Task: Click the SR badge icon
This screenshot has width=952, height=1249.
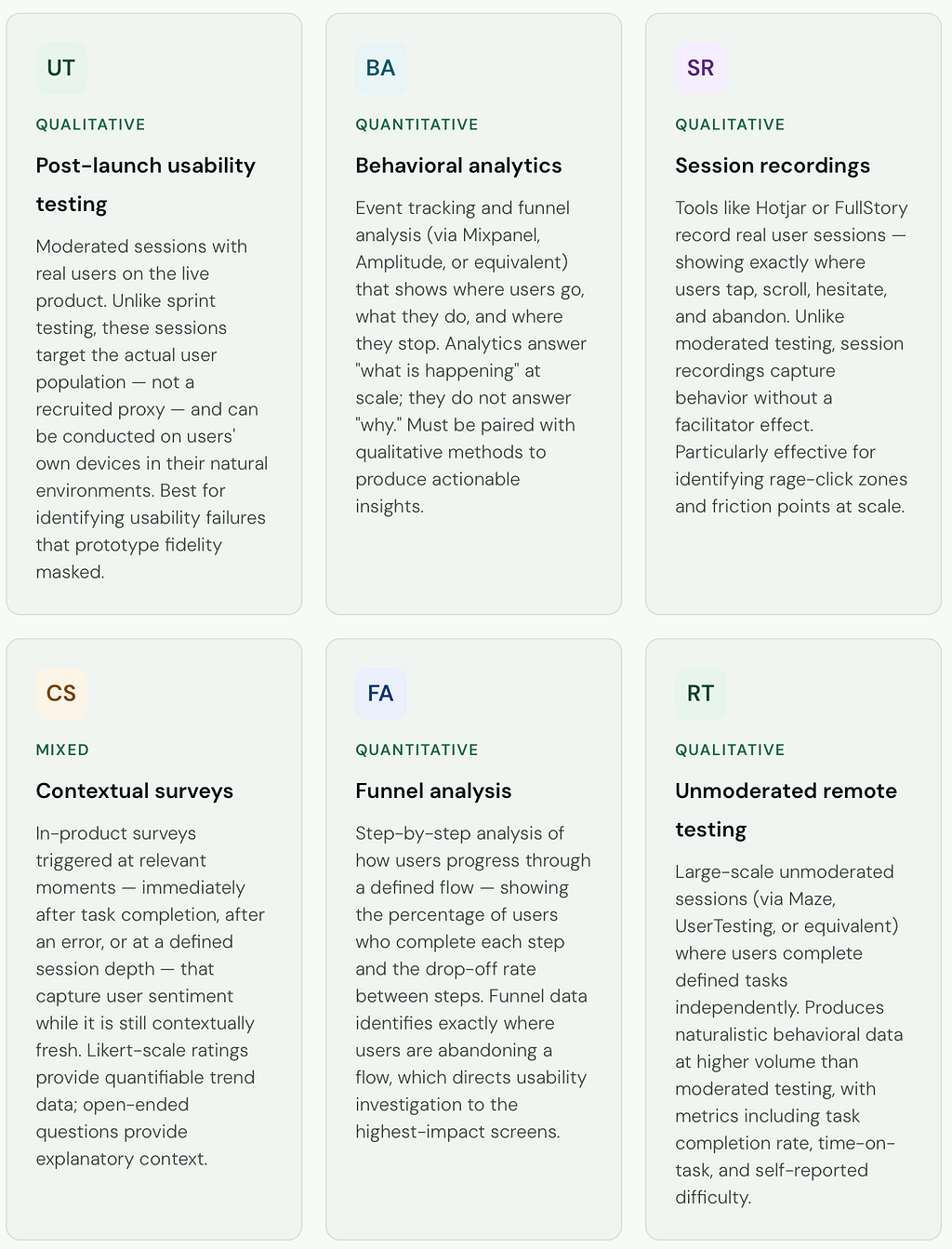Action: 701,68
